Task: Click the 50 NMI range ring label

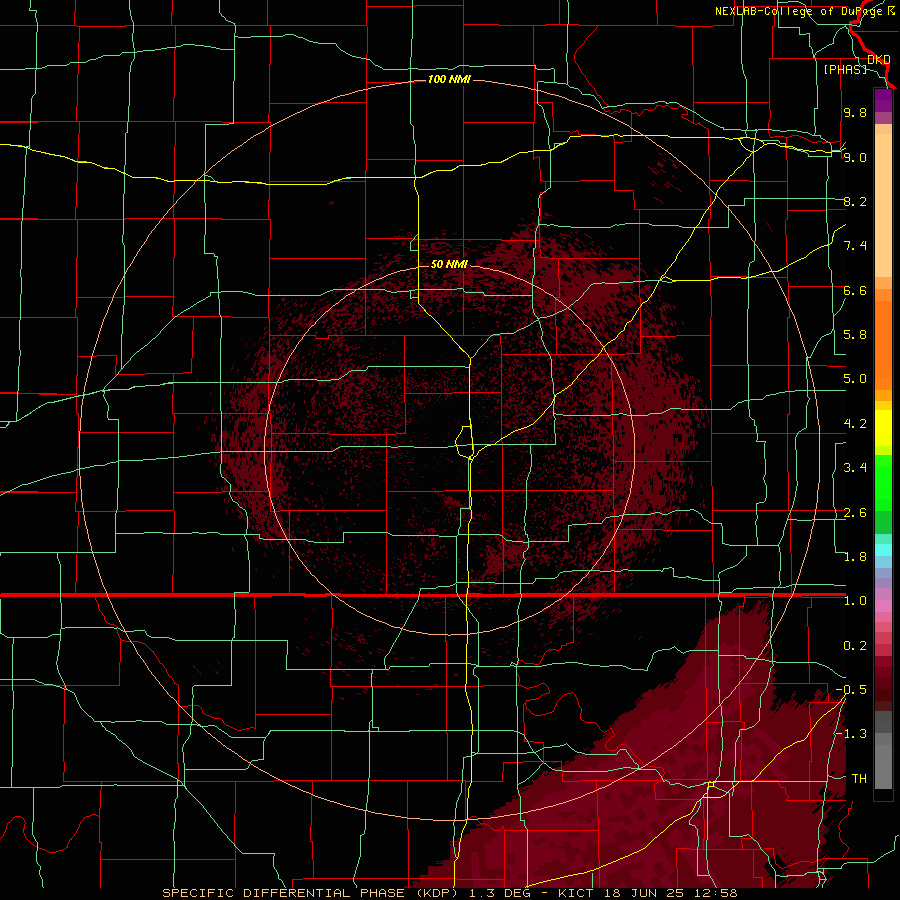Action: tap(449, 264)
